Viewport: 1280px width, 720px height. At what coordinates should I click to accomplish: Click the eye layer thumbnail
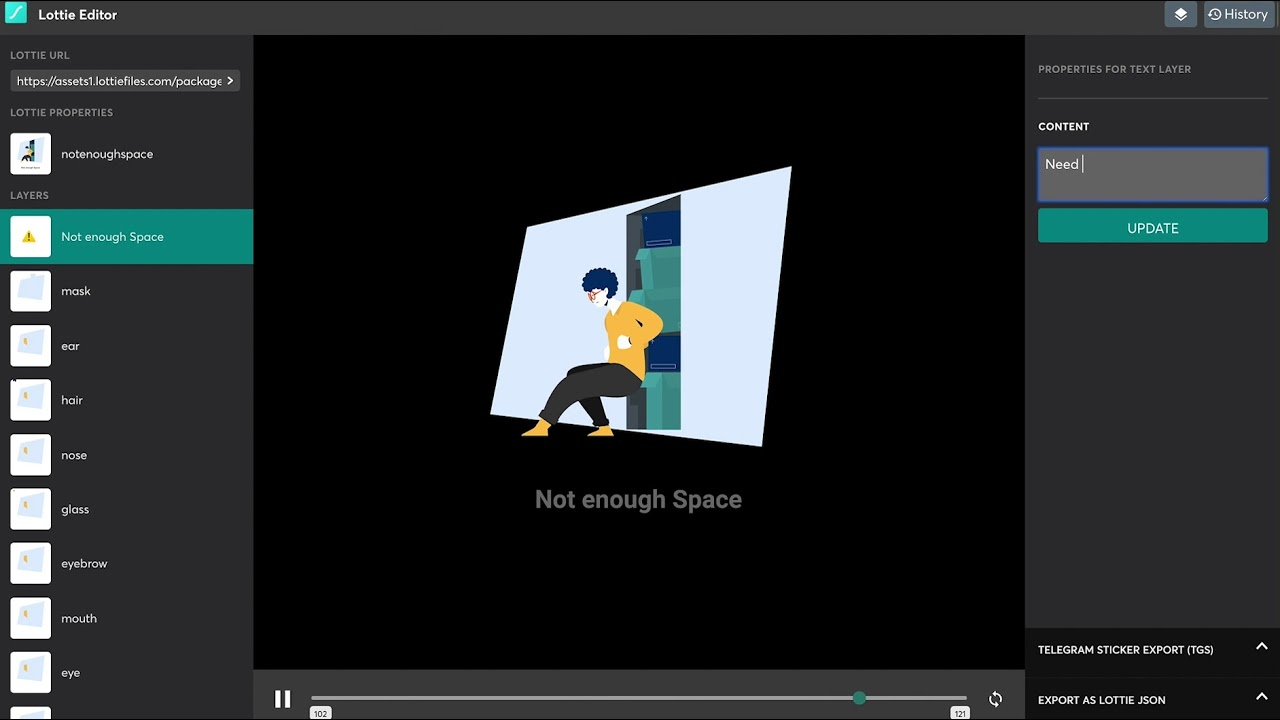point(30,673)
